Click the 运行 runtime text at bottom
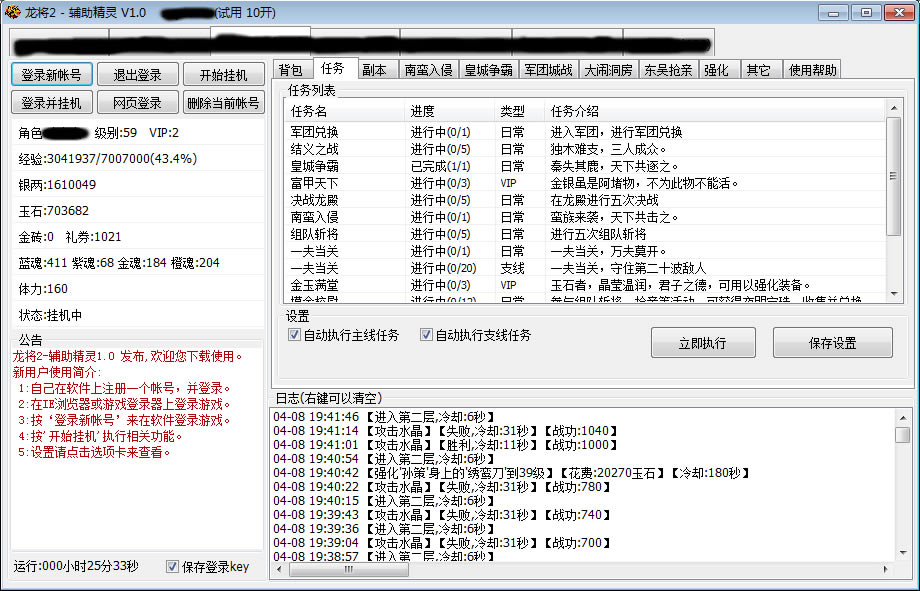Screen dimensions: 920x591 [76, 566]
